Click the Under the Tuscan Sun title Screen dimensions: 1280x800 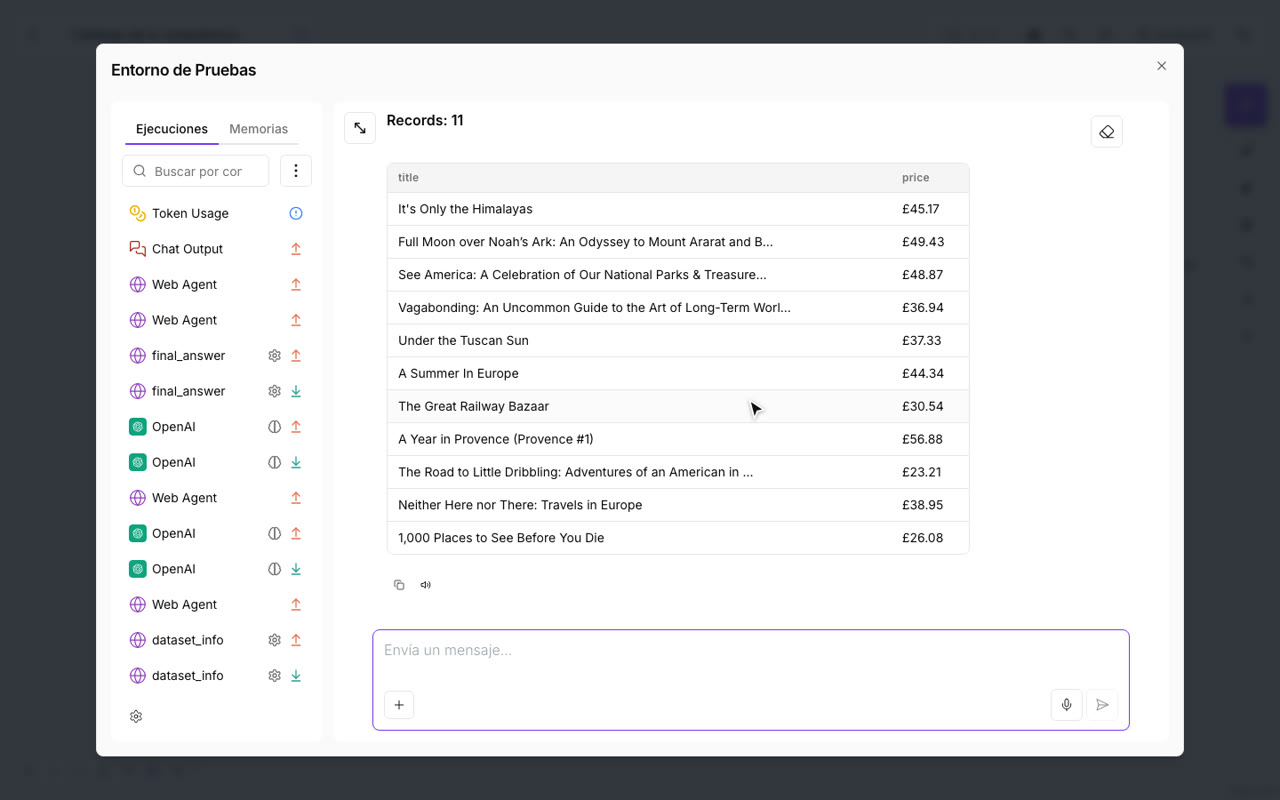pos(463,341)
